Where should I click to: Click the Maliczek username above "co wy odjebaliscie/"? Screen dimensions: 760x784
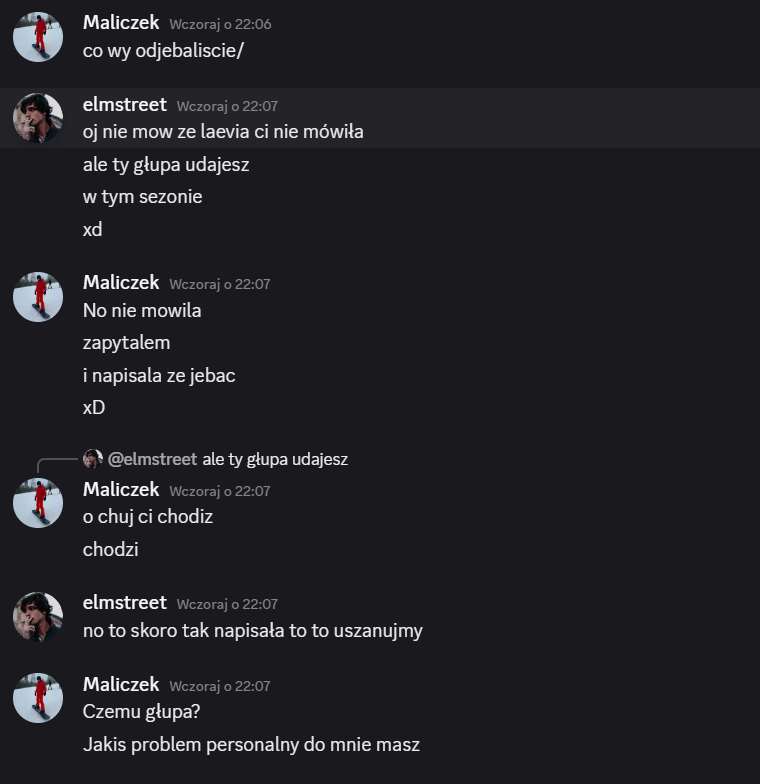click(x=121, y=23)
